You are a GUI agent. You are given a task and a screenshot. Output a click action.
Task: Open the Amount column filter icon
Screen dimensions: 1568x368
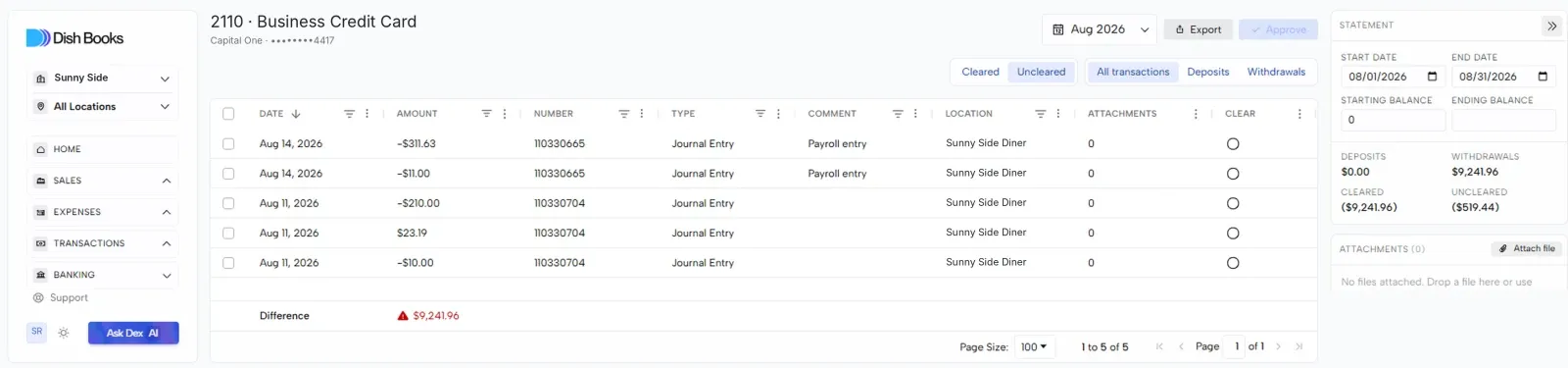pos(486,114)
